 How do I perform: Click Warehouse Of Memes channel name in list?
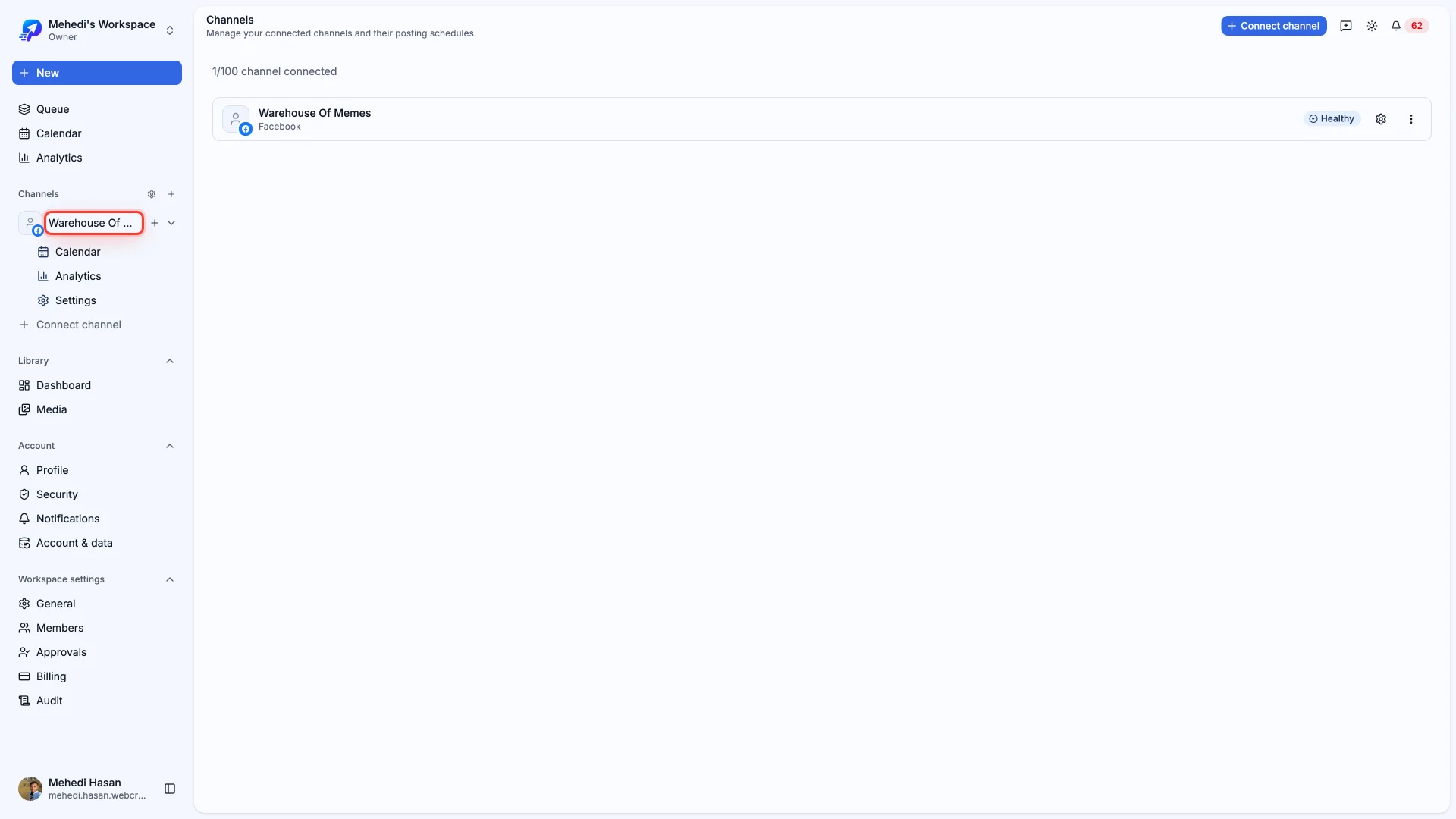tap(315, 113)
